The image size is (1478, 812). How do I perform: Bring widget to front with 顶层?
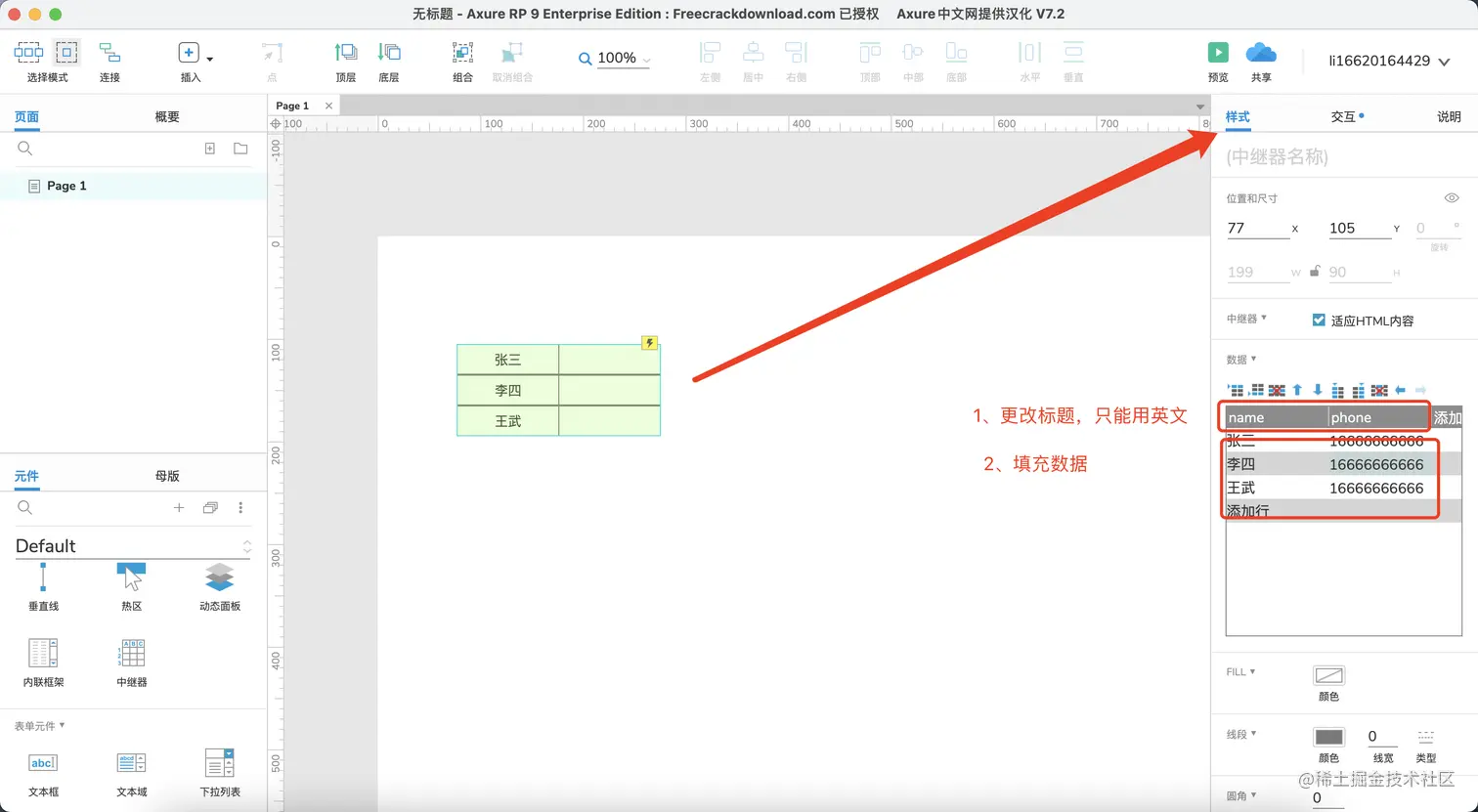(346, 53)
